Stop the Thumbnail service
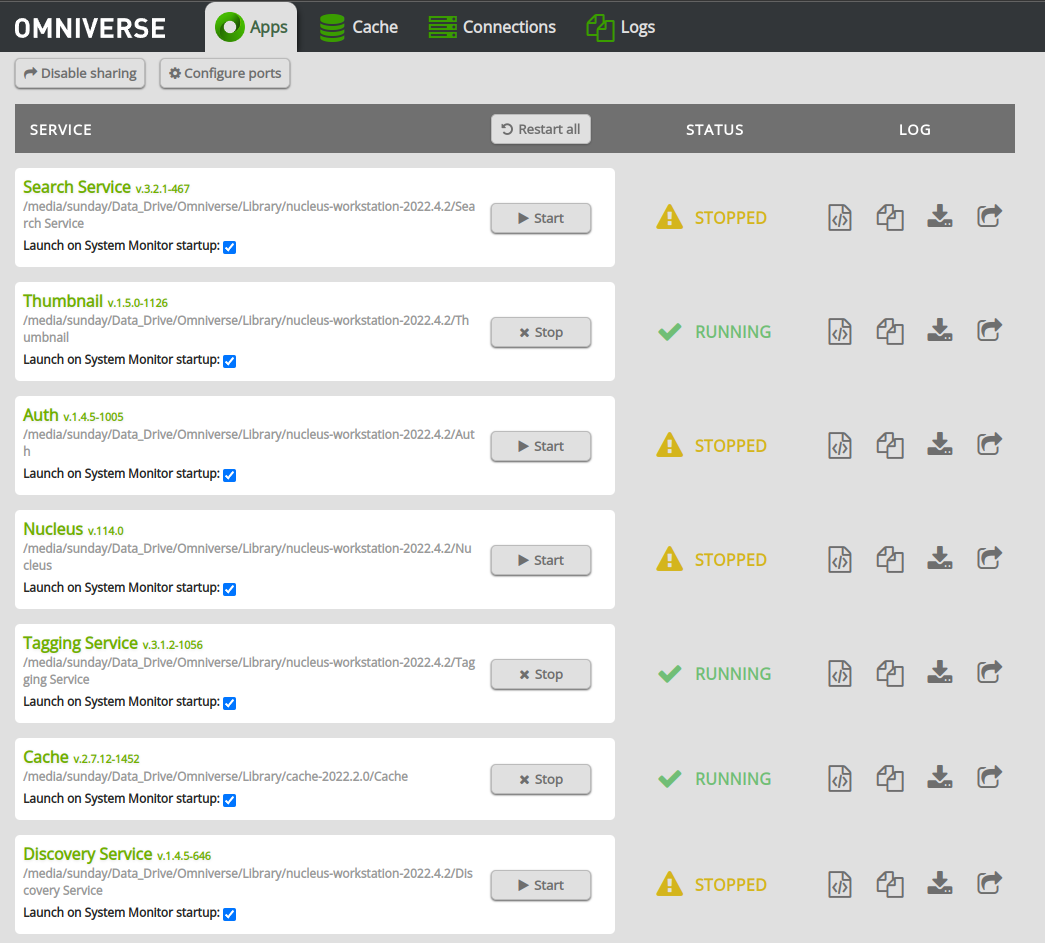The height and width of the screenshot is (943, 1045). coord(540,332)
